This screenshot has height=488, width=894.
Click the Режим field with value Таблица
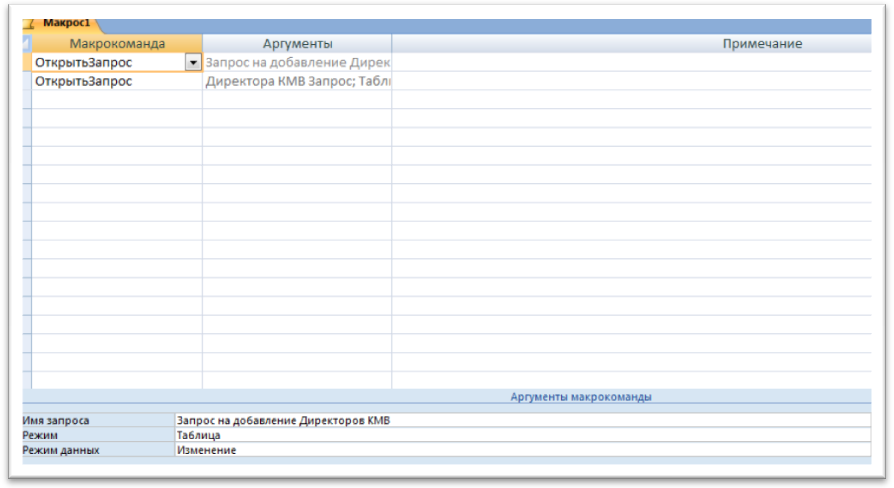(x=523, y=435)
